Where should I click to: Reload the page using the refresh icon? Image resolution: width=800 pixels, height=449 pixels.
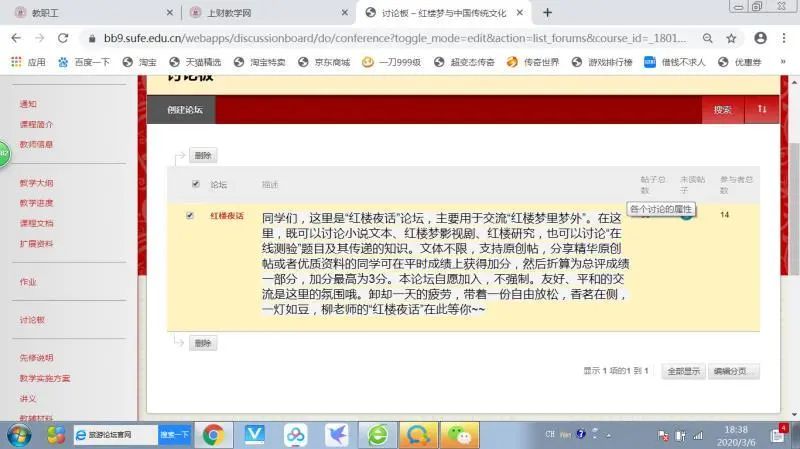63,38
